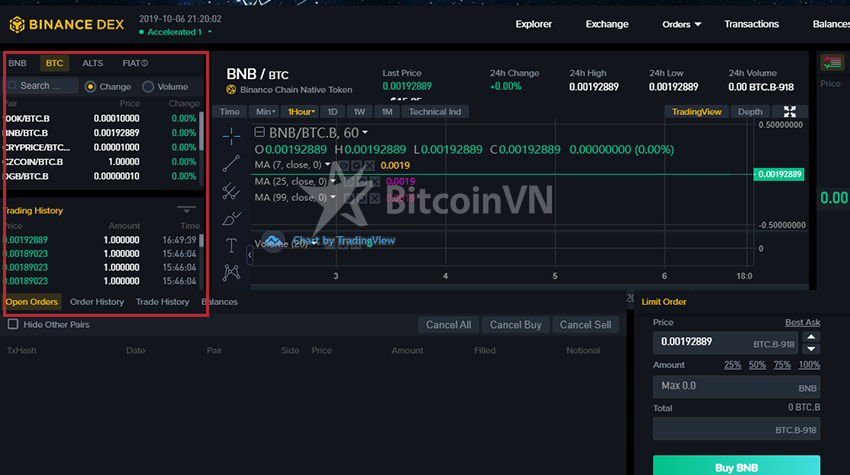Click the Binance DEX logo
Screen dimensions: 850x475
point(66,24)
